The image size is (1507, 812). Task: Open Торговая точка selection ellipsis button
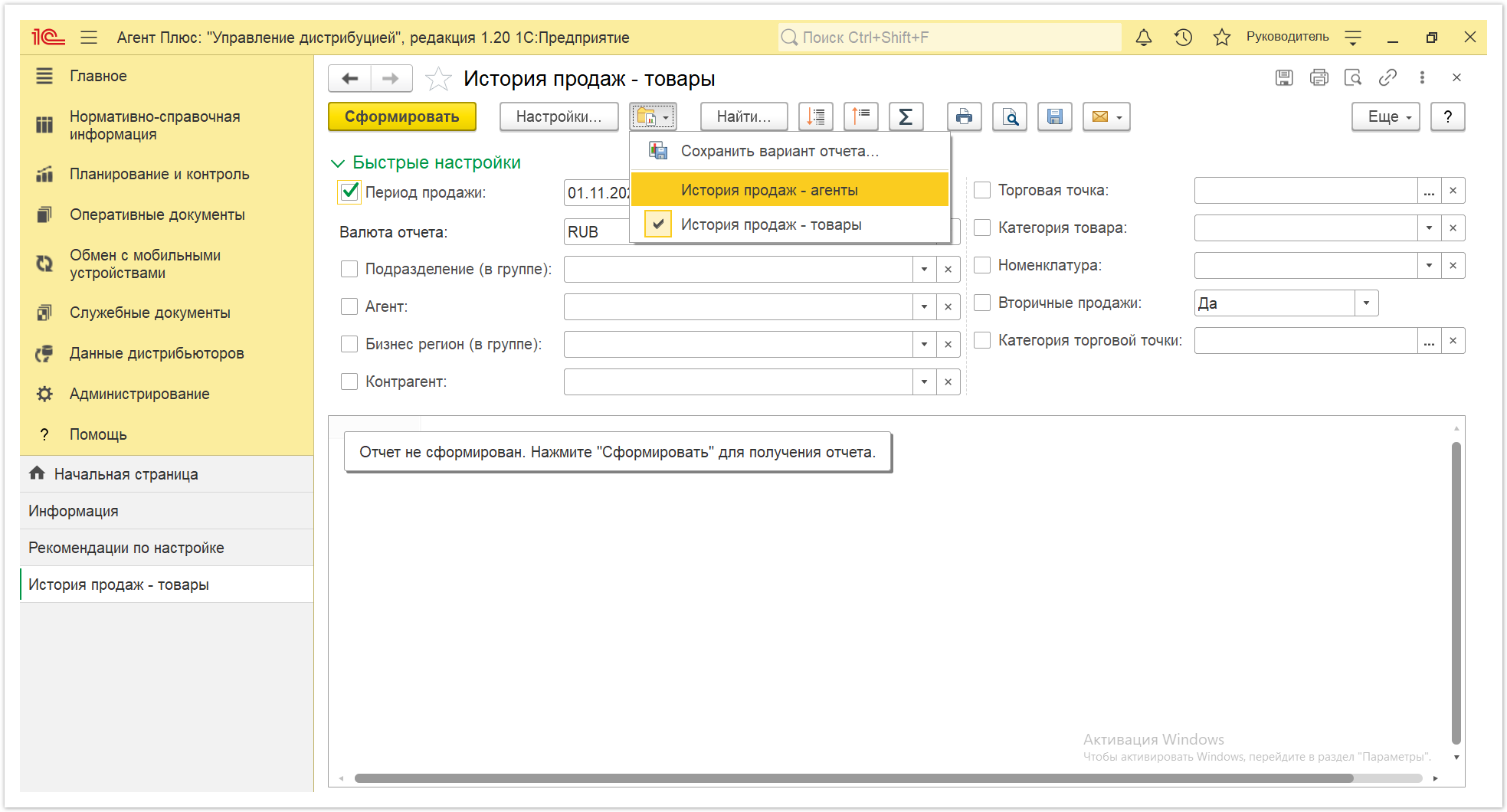coord(1429,190)
